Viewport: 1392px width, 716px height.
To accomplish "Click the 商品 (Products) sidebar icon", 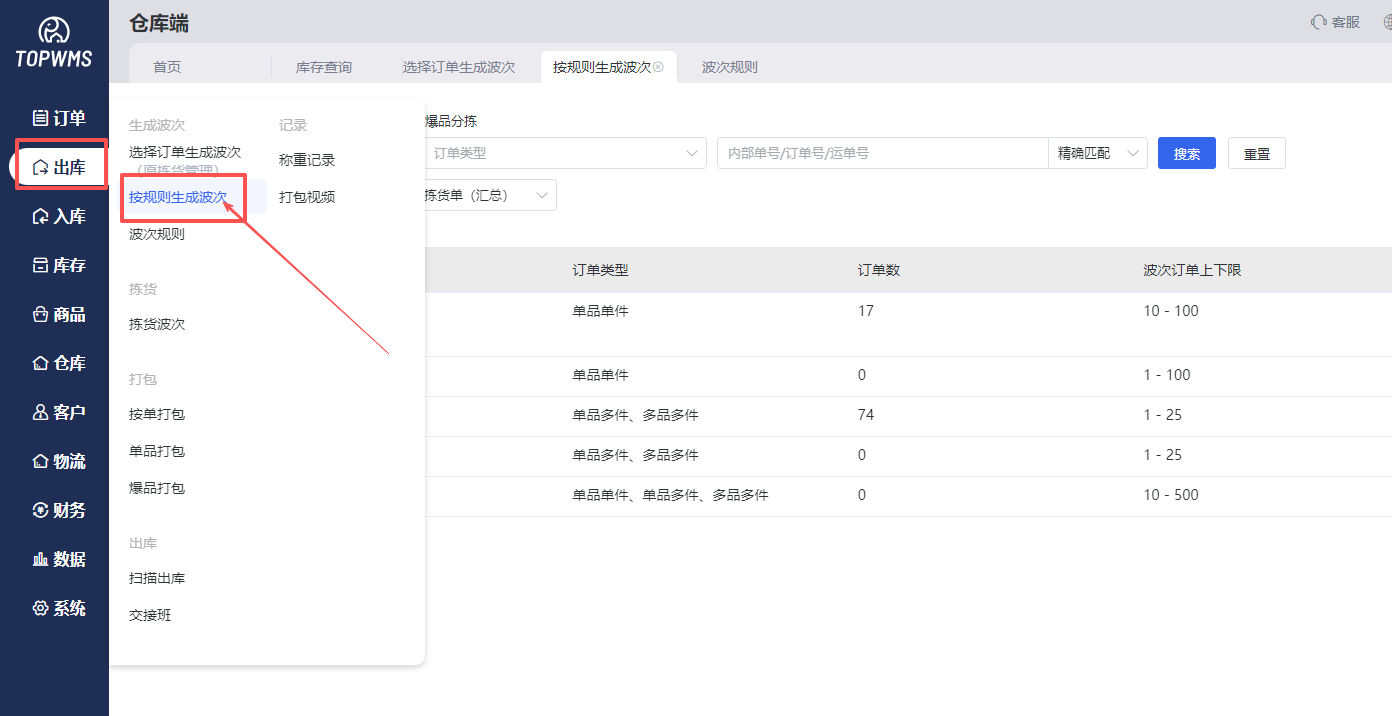I will (58, 314).
